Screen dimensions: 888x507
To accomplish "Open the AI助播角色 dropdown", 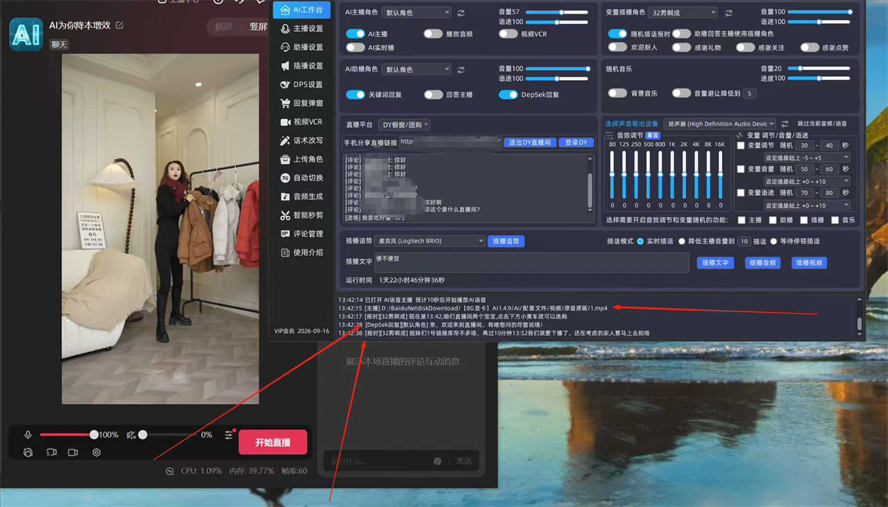I will (416, 70).
